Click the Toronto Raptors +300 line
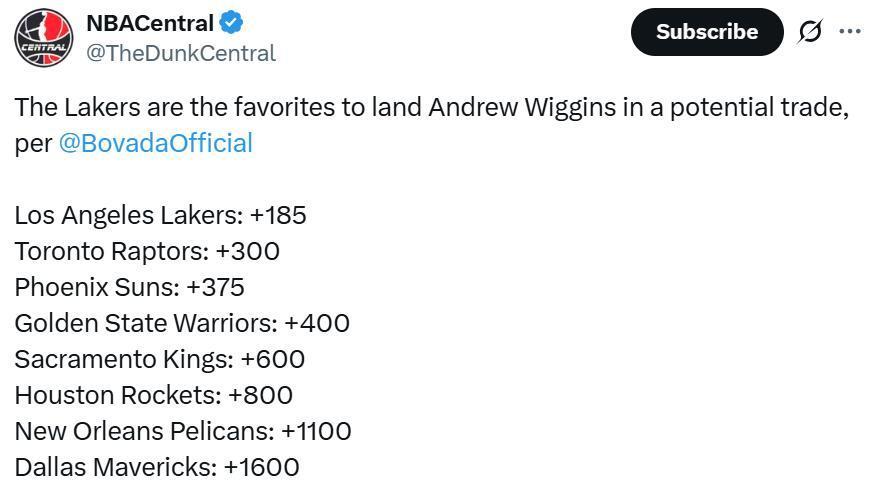This screenshot has height=494, width=884. [x=147, y=251]
